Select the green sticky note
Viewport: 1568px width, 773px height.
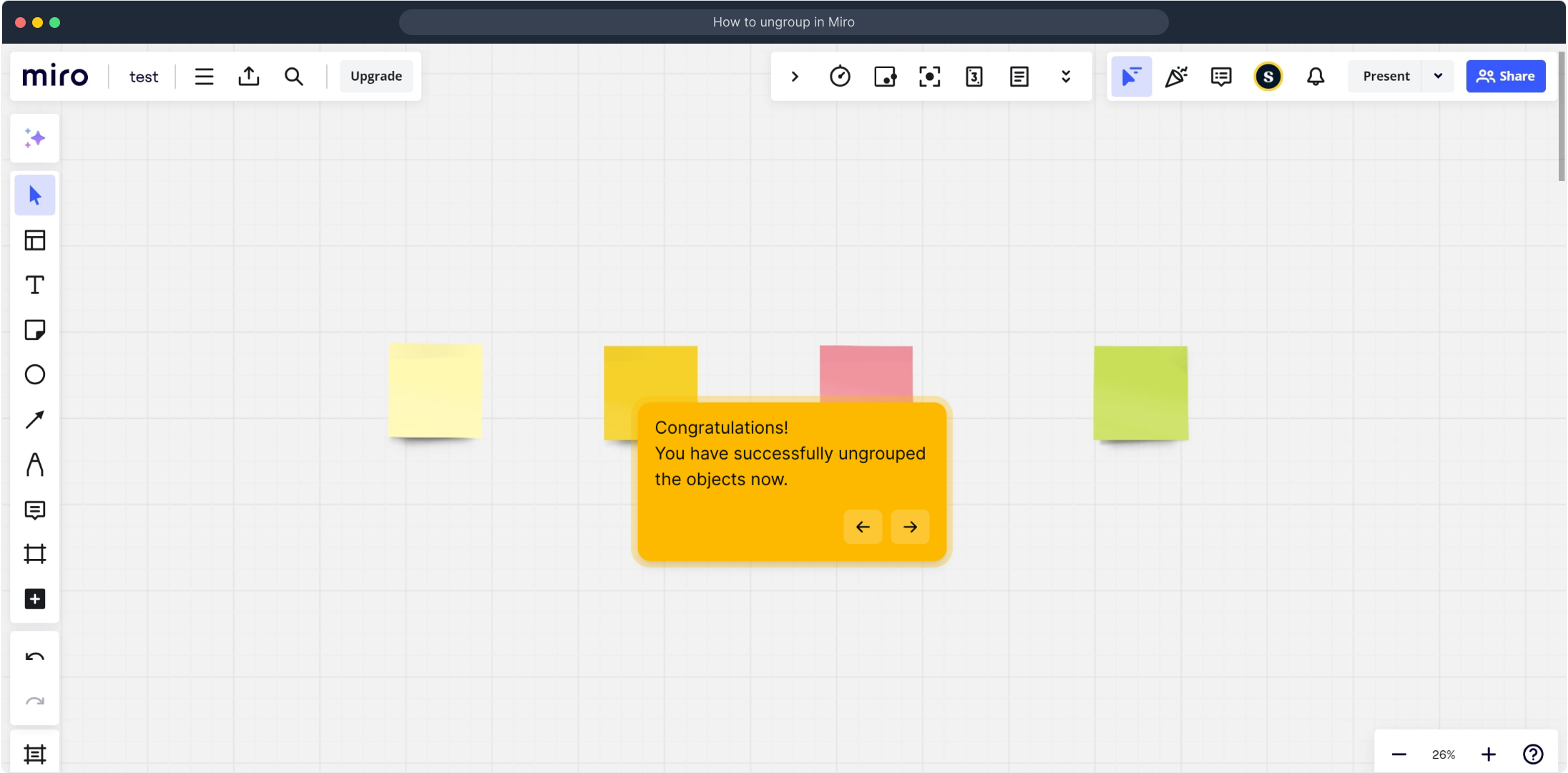point(1140,392)
